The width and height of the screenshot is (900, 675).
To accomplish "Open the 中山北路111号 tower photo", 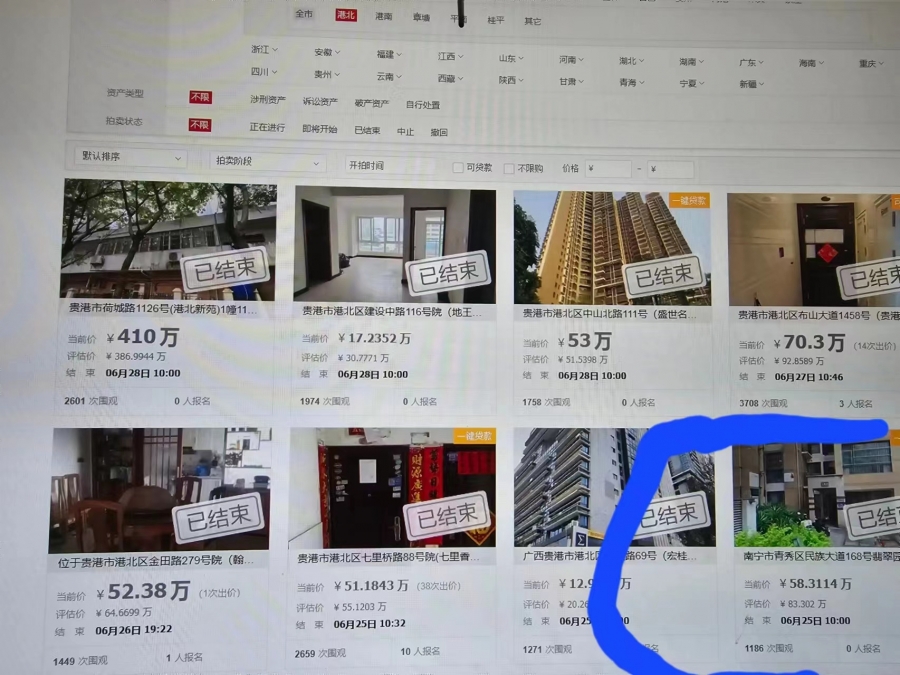I will (612, 248).
